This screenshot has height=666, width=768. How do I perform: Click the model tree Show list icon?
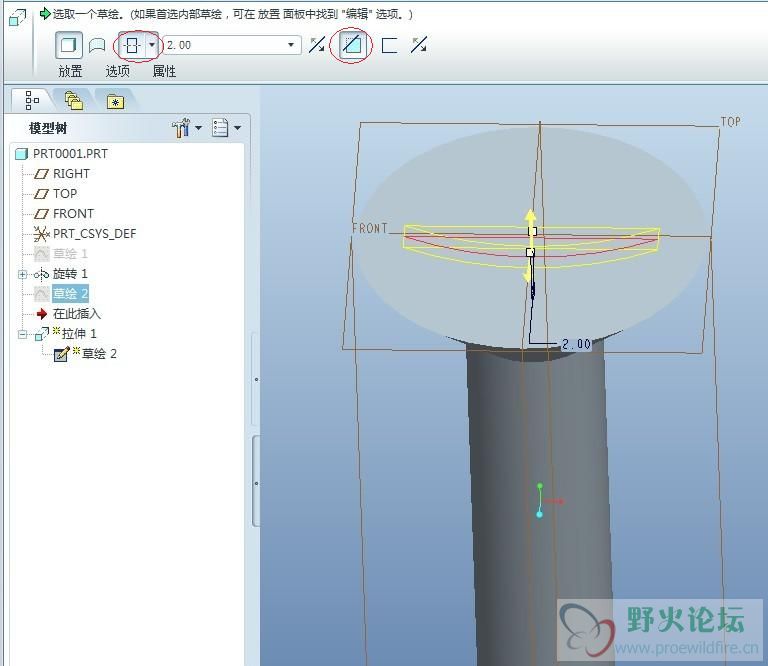point(220,128)
